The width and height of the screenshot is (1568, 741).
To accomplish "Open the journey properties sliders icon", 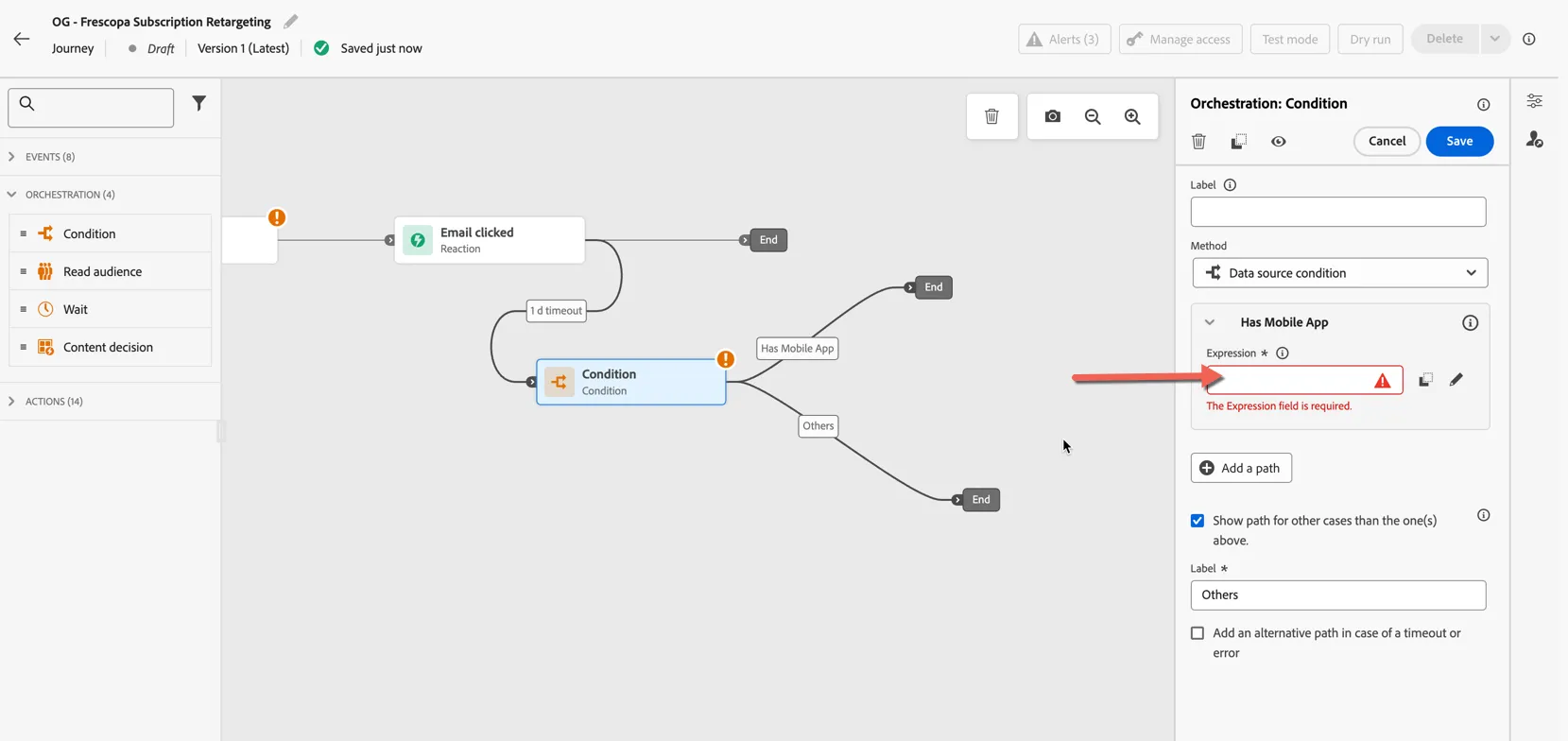I will pos(1535,101).
